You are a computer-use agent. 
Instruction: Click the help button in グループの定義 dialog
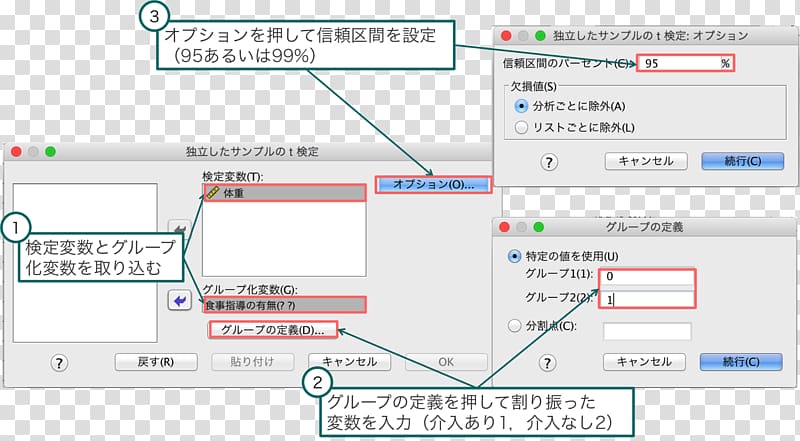coord(548,362)
